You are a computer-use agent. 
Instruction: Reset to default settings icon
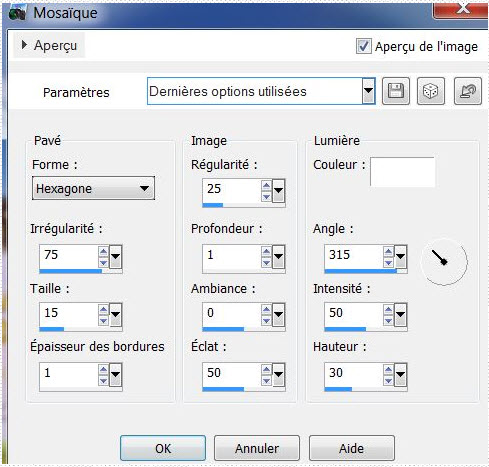(x=468, y=91)
